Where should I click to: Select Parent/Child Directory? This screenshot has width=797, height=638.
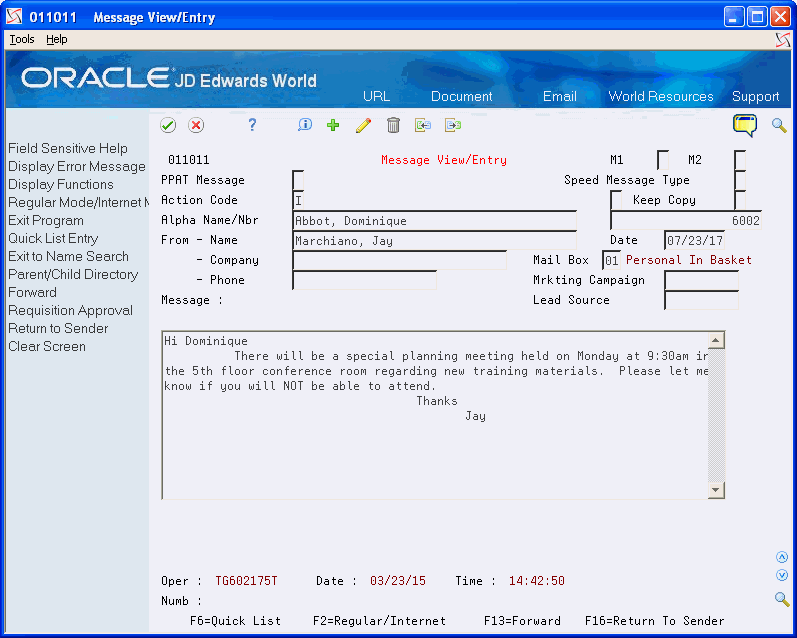73,274
